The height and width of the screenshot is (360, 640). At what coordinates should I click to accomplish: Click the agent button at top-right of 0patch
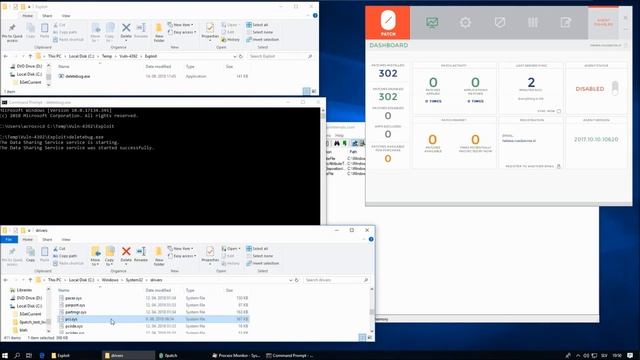(x=603, y=22)
